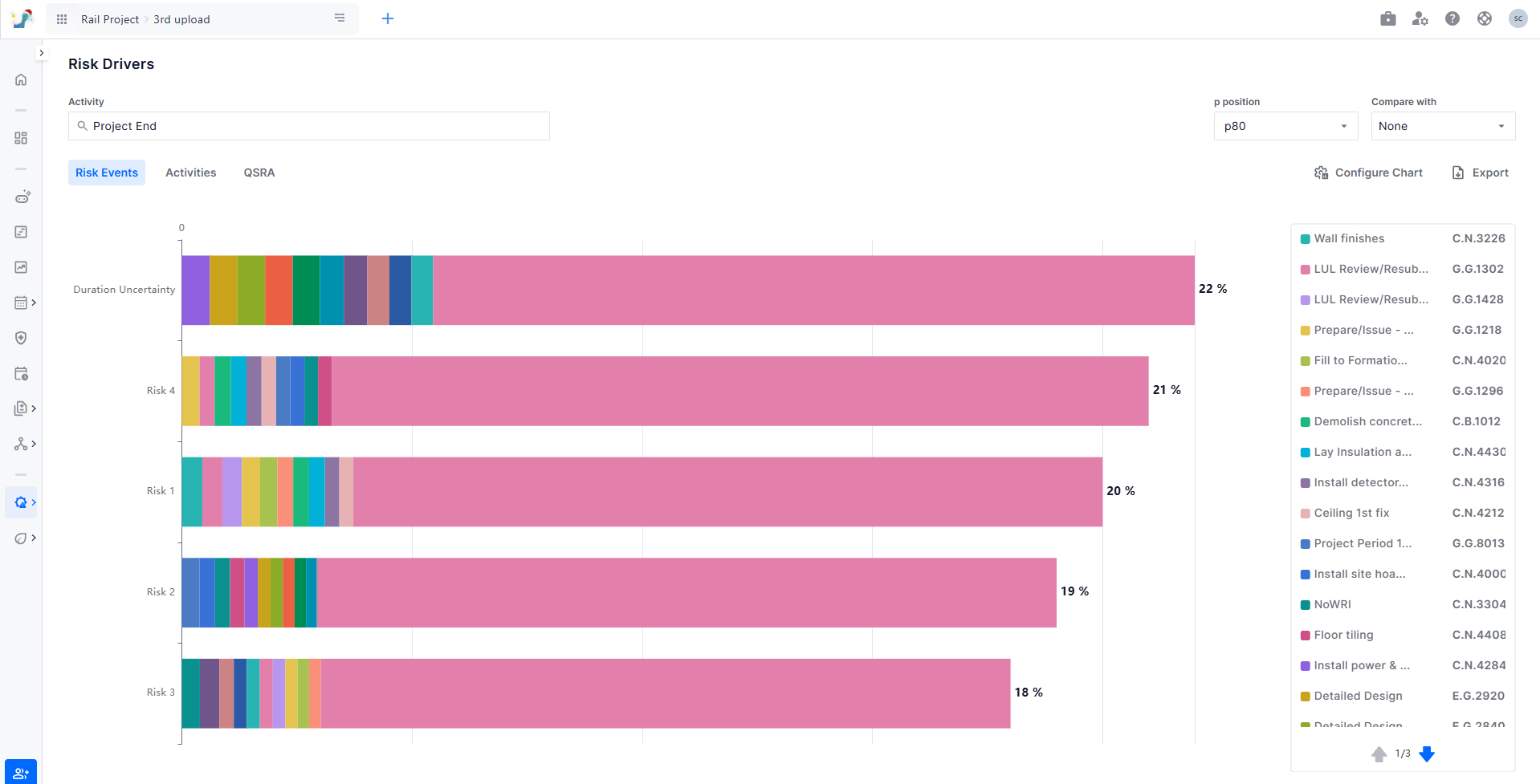Open the user settings icon in header

pos(1420,18)
